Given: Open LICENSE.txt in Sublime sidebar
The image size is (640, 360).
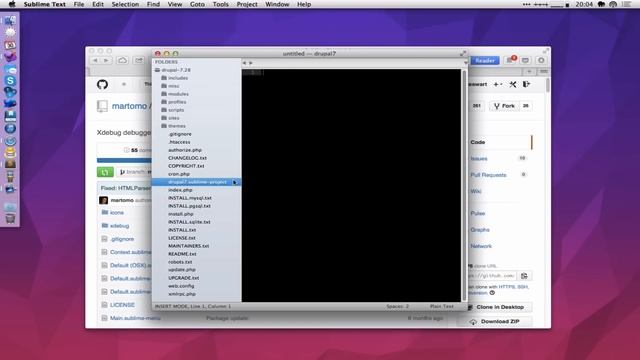Looking at the screenshot, I should point(182,238).
